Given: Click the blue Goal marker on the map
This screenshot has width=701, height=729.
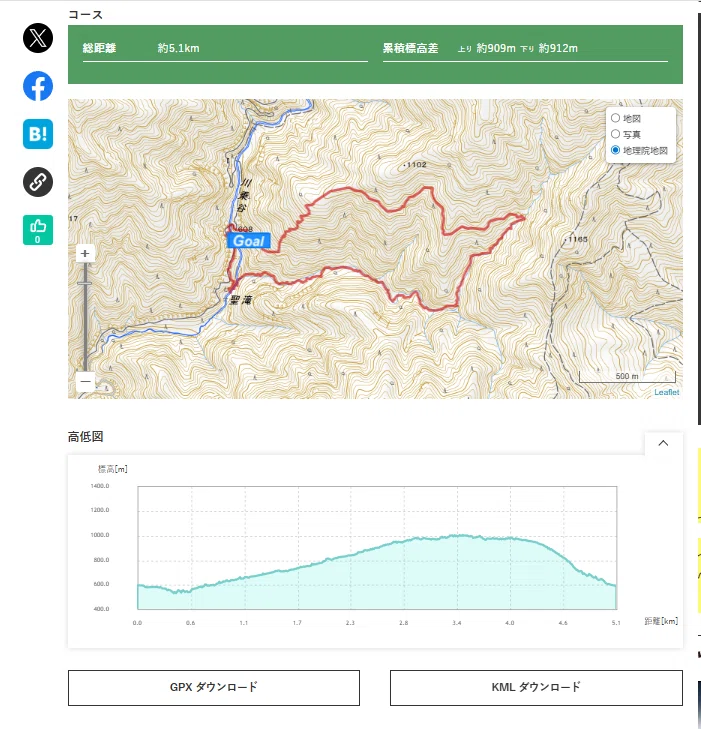Looking at the screenshot, I should 248,240.
